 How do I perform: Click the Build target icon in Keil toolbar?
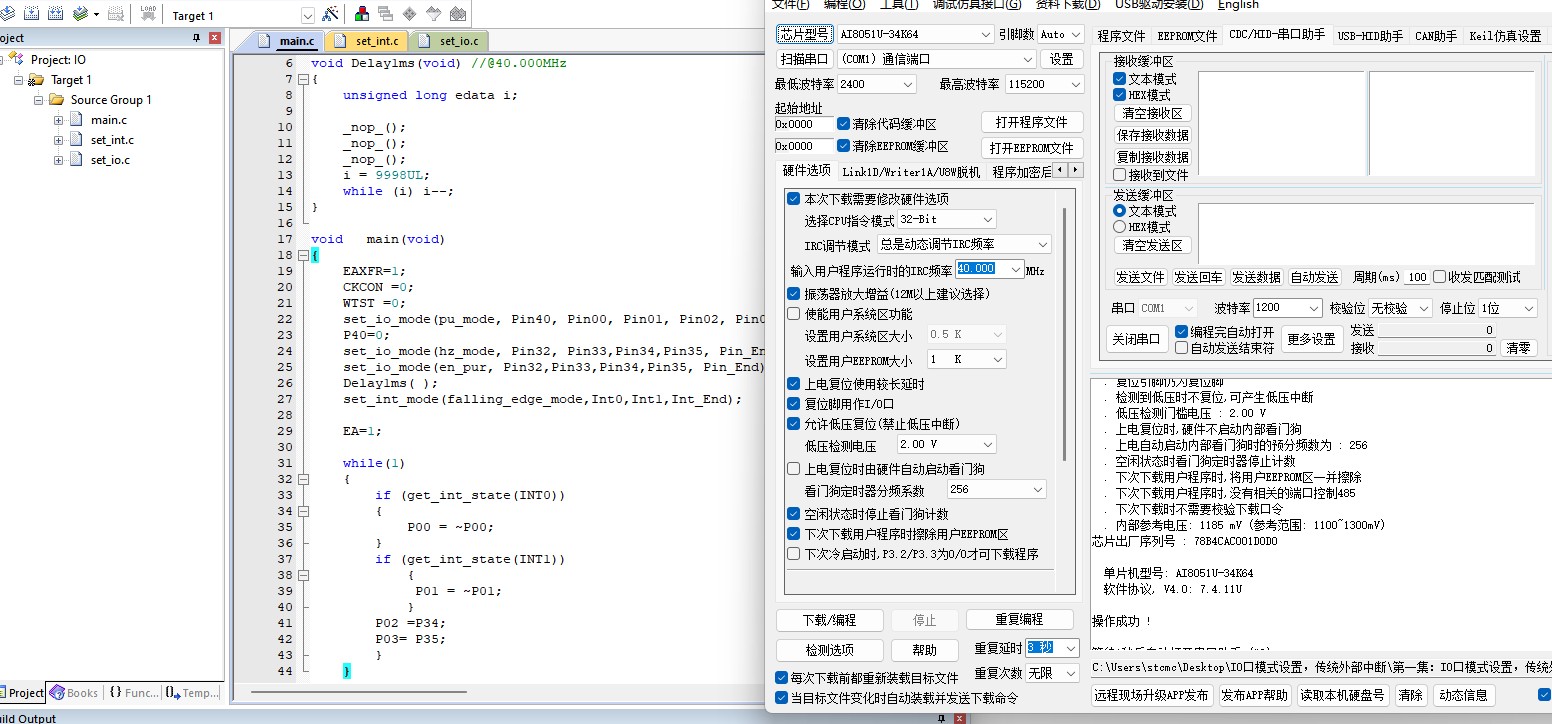[31, 15]
